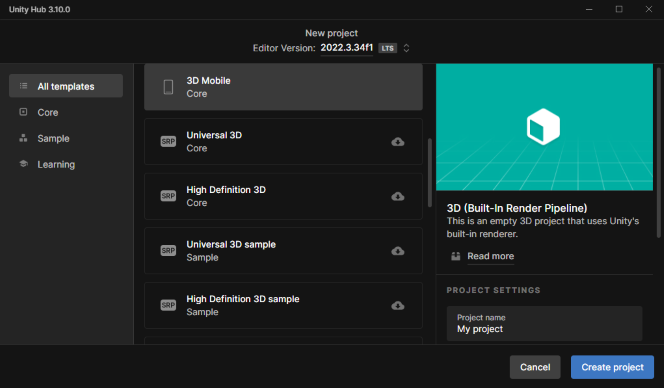Click the 3D (Built-In Render Pipeline) heading
Image resolution: width=664 pixels, height=388 pixels.
(x=517, y=208)
